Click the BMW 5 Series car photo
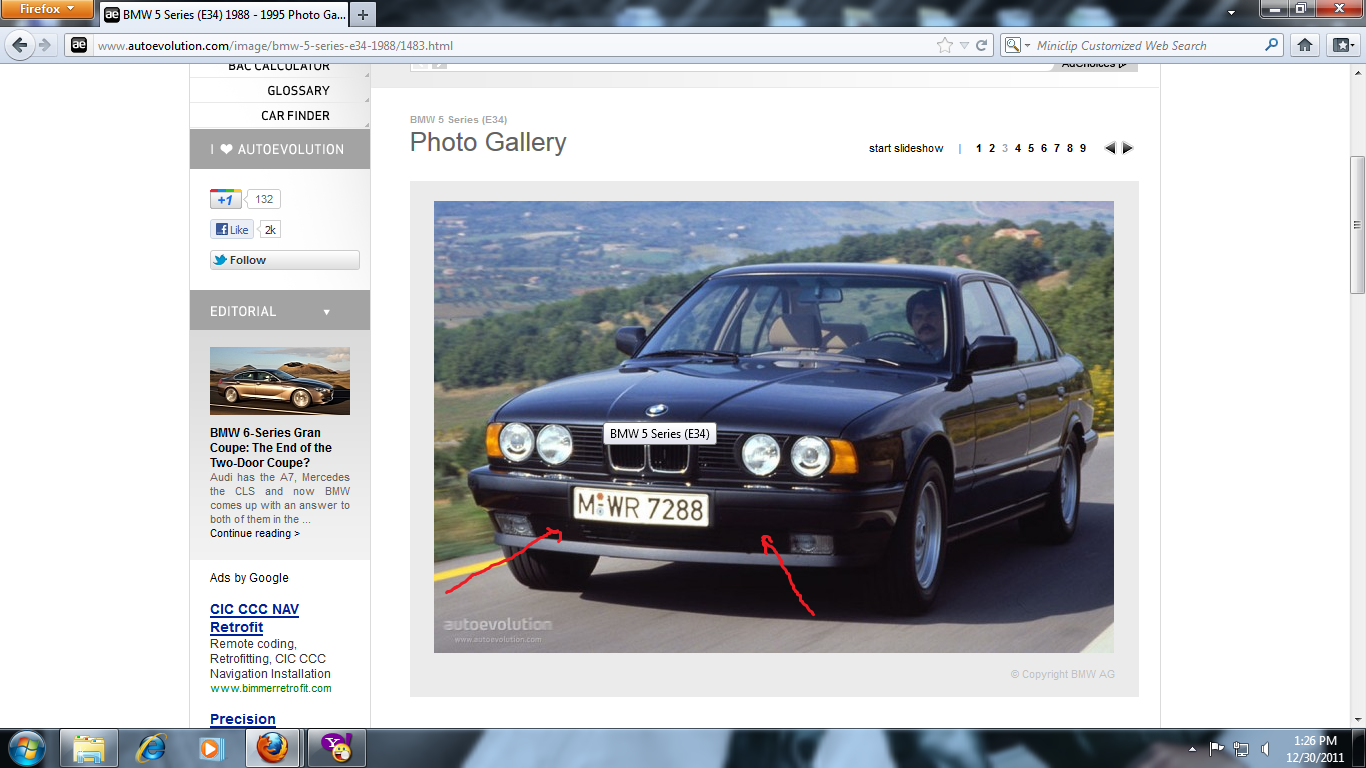The image size is (1366, 768). [x=773, y=427]
